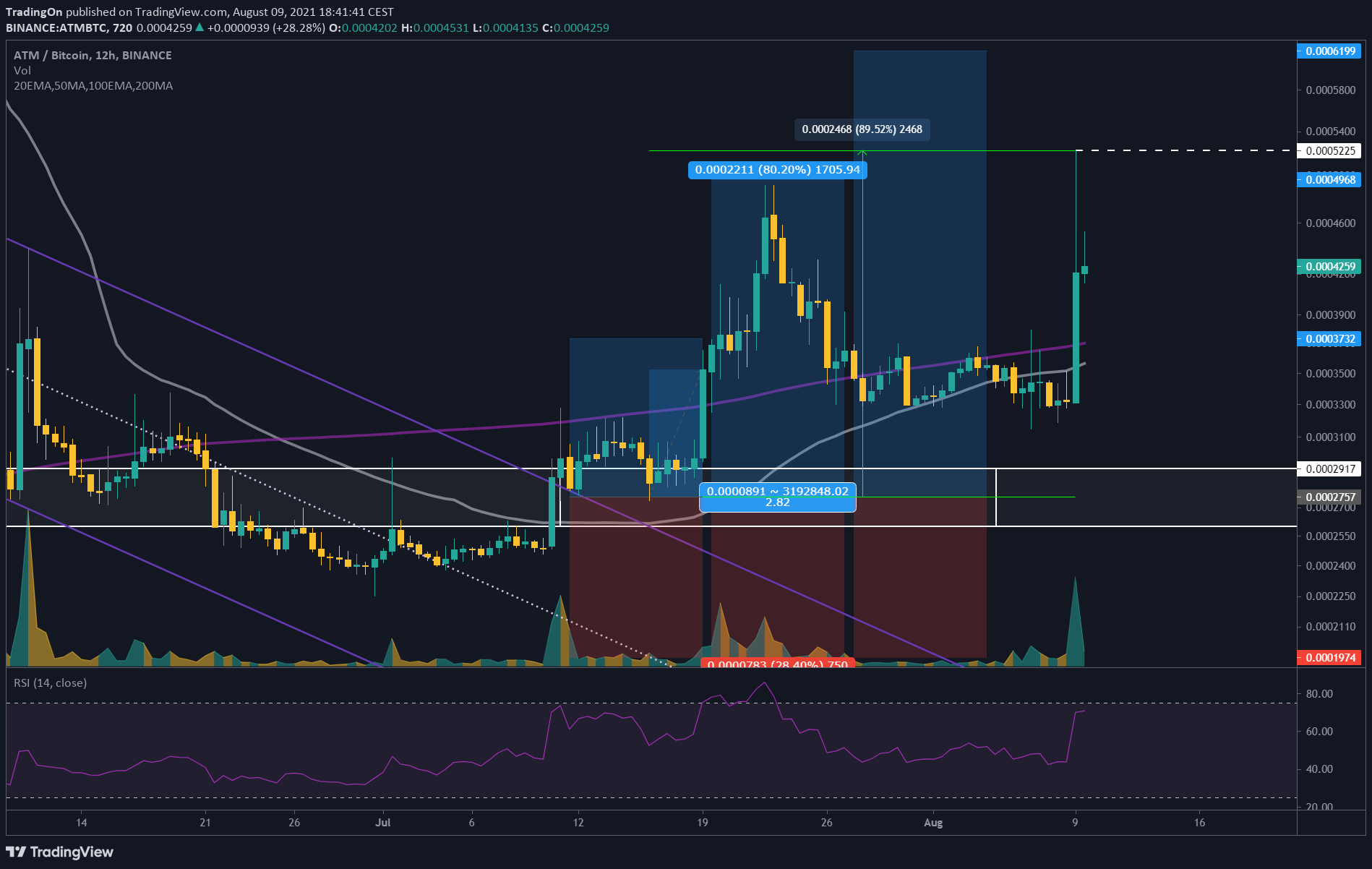Viewport: 1372px width, 869px height.
Task: Click the 0.0002110 price axis tick
Action: (1330, 627)
